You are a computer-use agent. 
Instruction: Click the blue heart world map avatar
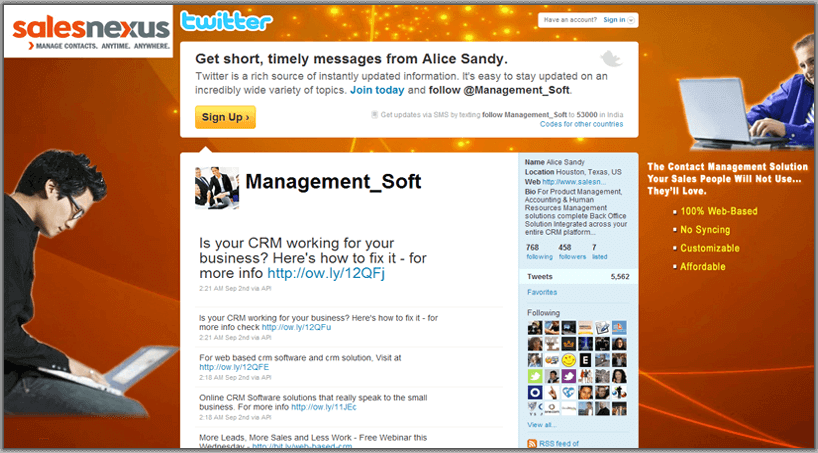pos(569,392)
